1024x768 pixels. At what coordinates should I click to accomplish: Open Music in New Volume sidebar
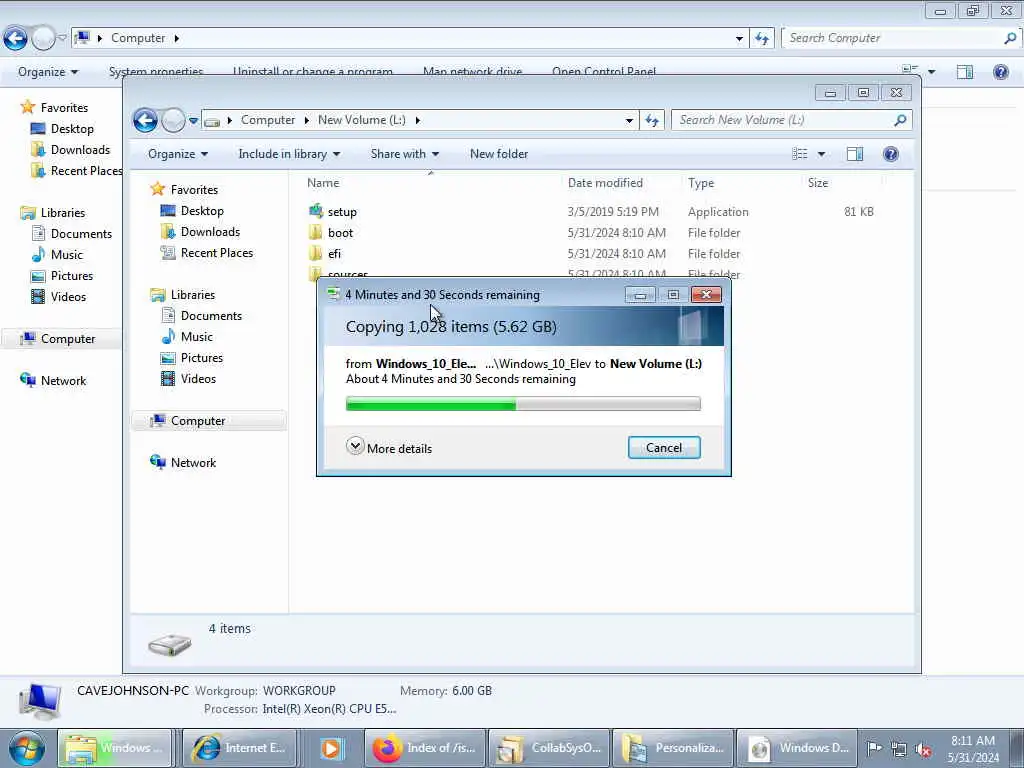[x=197, y=337]
